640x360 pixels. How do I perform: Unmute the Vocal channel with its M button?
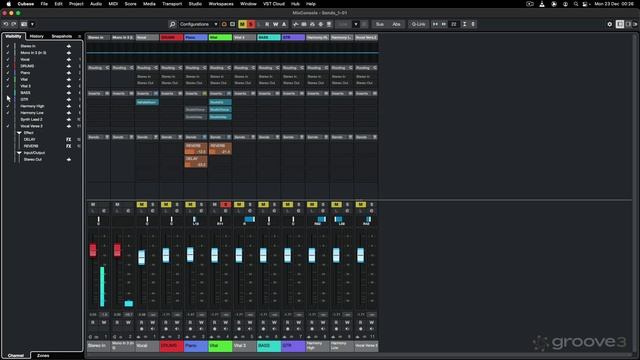tap(142, 204)
